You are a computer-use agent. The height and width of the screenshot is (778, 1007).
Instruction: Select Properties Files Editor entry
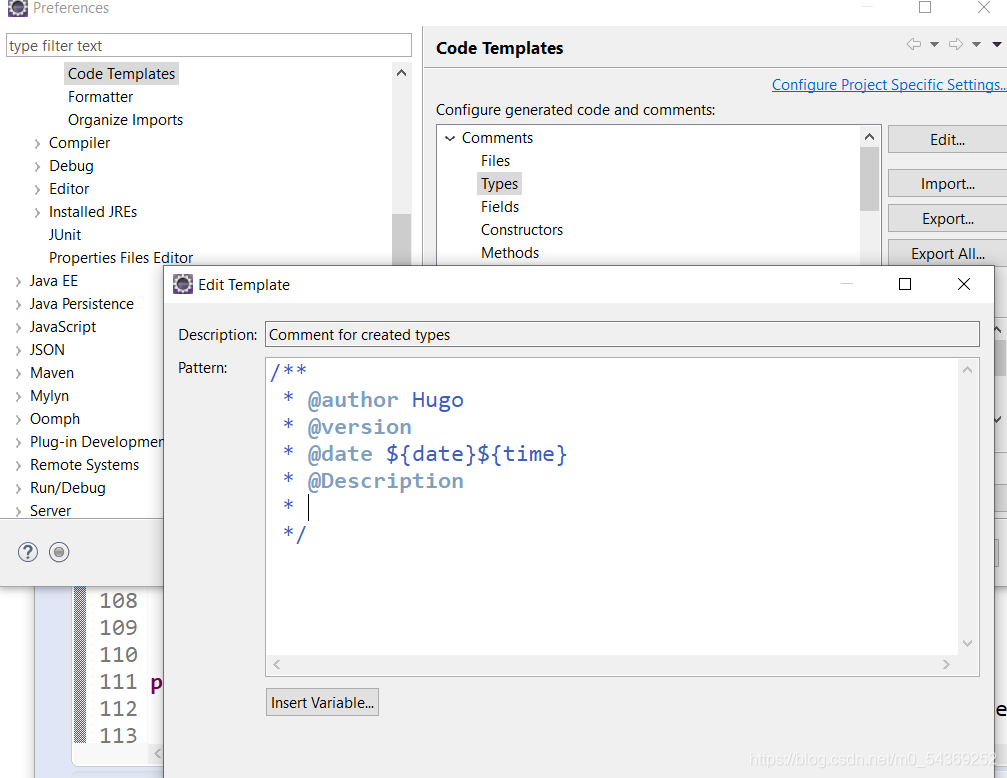(x=121, y=258)
